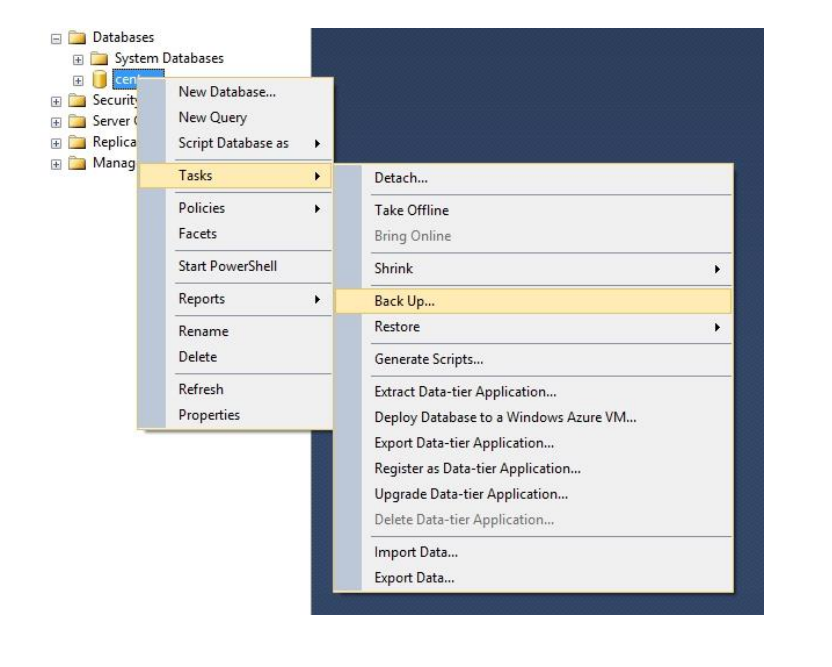Click the Replication folder icon
The image size is (832, 667).
click(77, 142)
